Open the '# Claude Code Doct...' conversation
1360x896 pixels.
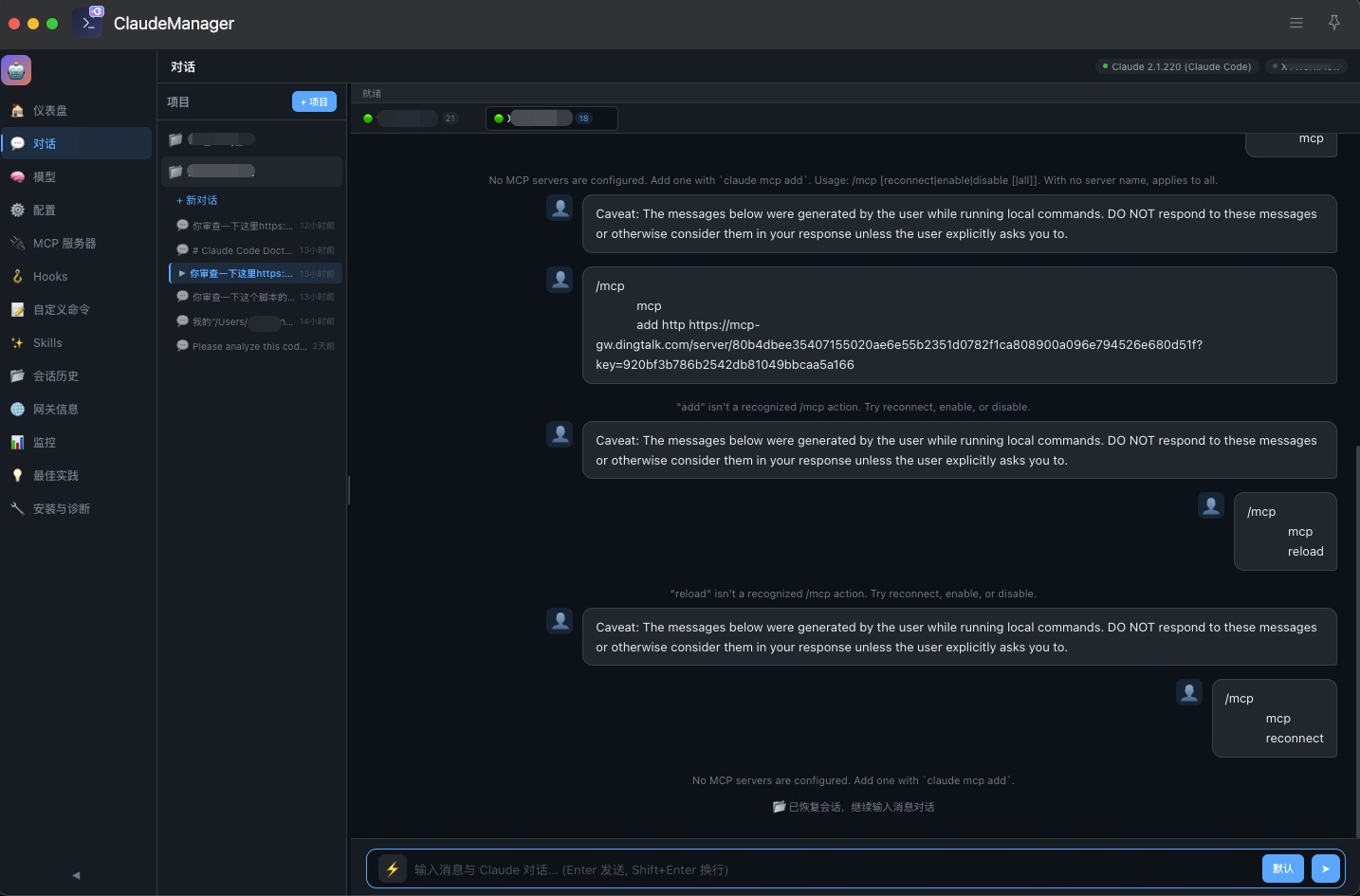[255, 250]
